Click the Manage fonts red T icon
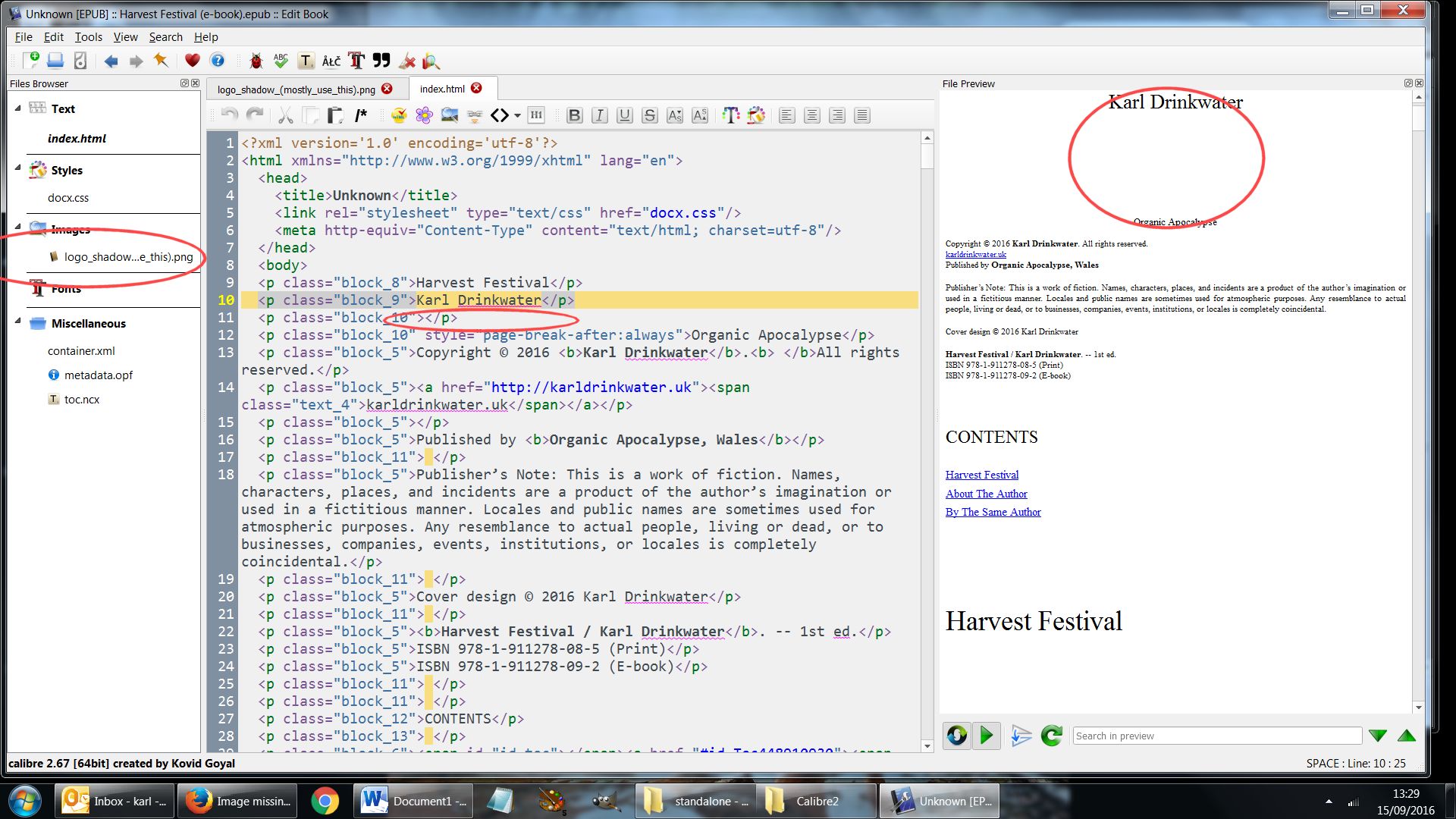The image size is (1456, 819). 356,61
